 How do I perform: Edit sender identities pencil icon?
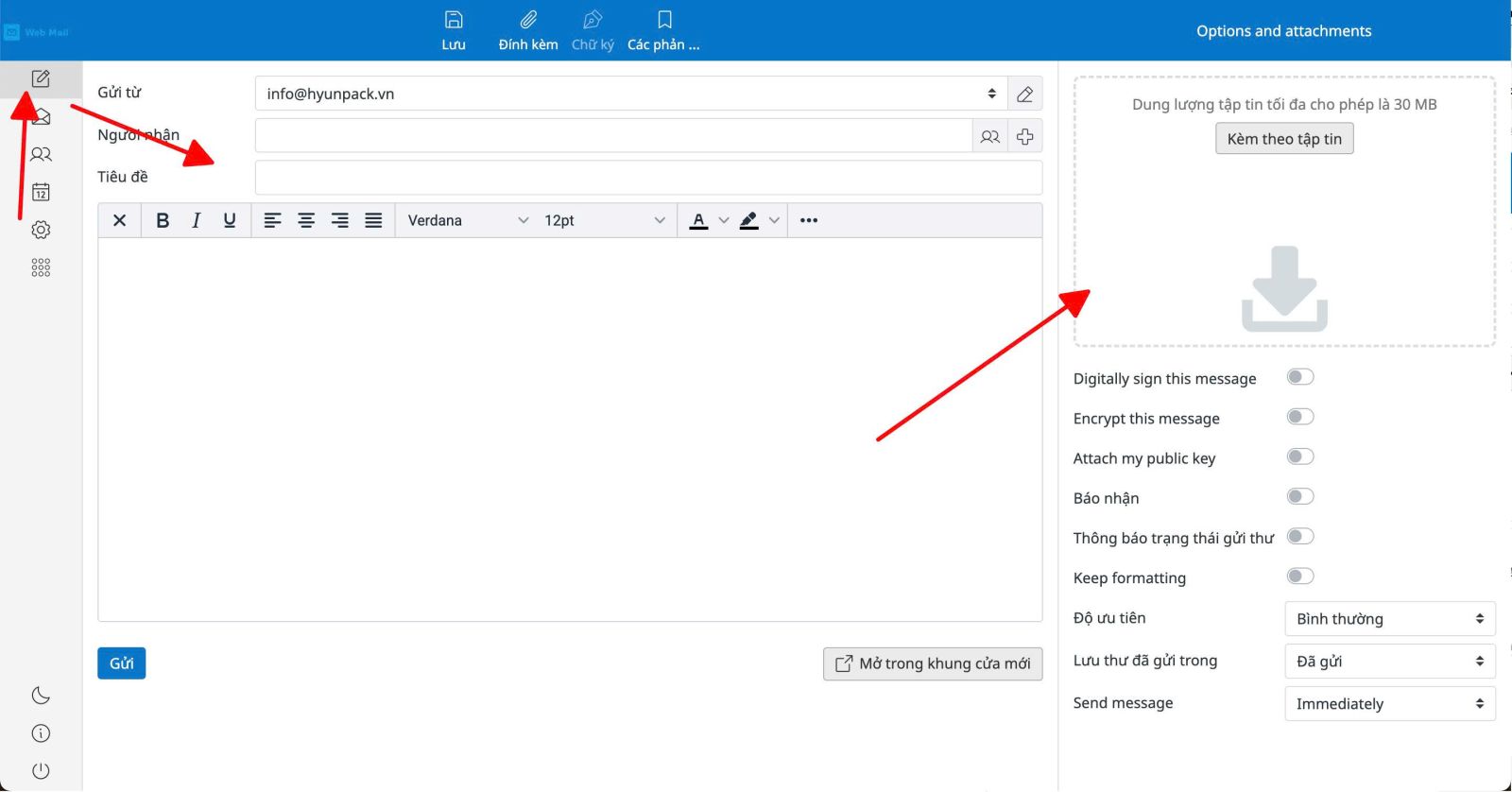coord(1025,94)
